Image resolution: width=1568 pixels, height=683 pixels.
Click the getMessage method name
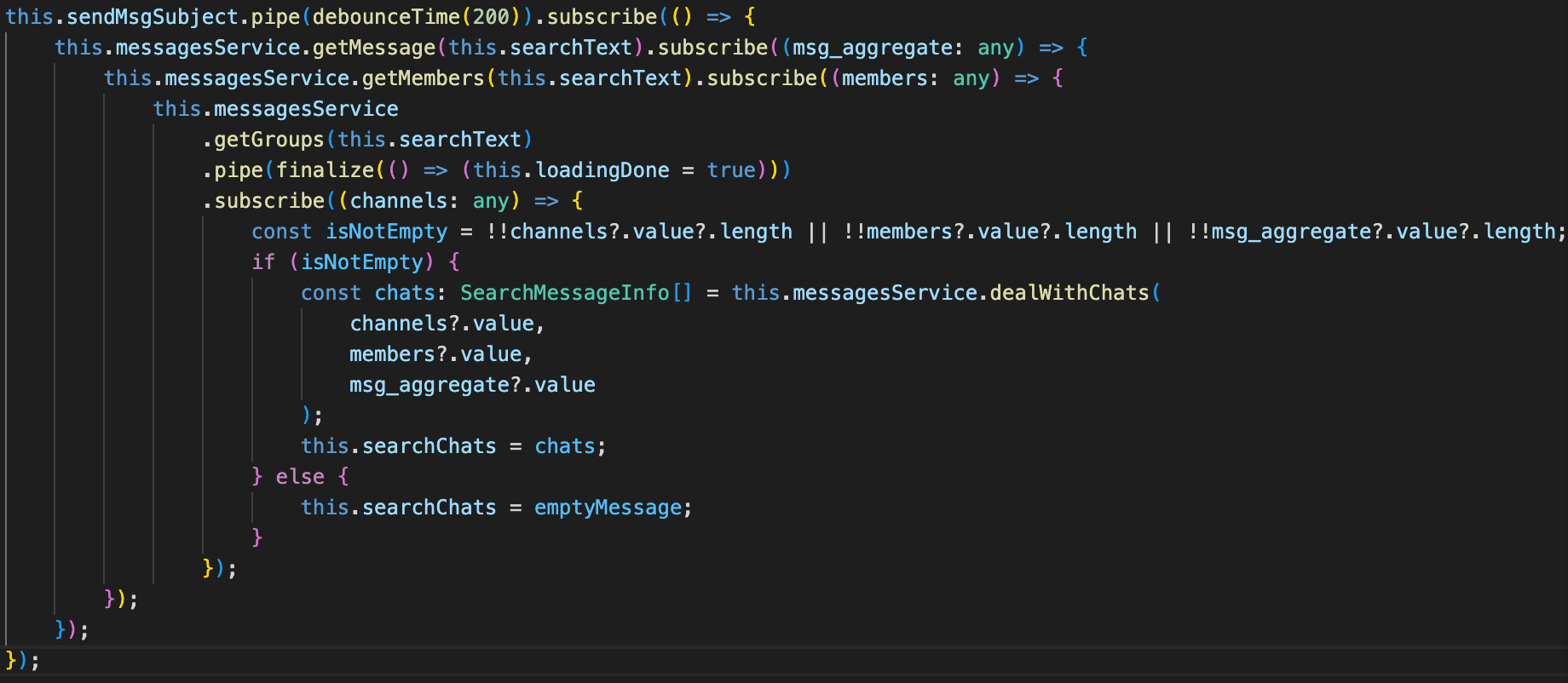point(373,48)
